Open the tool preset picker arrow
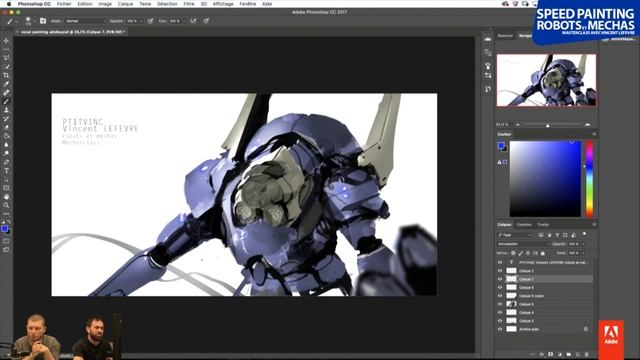640x360 pixels. [17, 21]
